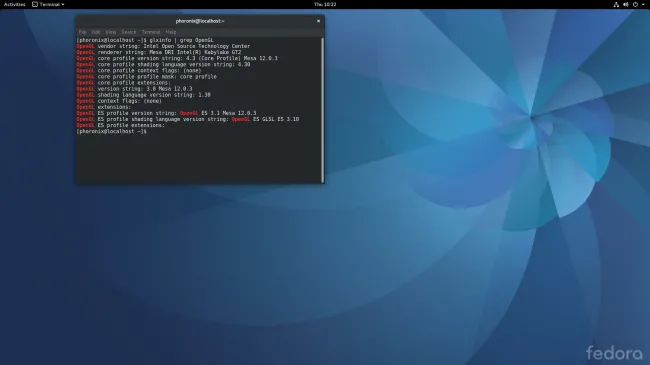Click the 'vendor string: Intel Open Source Technology Center' line
Screen dimensions: 650x365
point(163,46)
